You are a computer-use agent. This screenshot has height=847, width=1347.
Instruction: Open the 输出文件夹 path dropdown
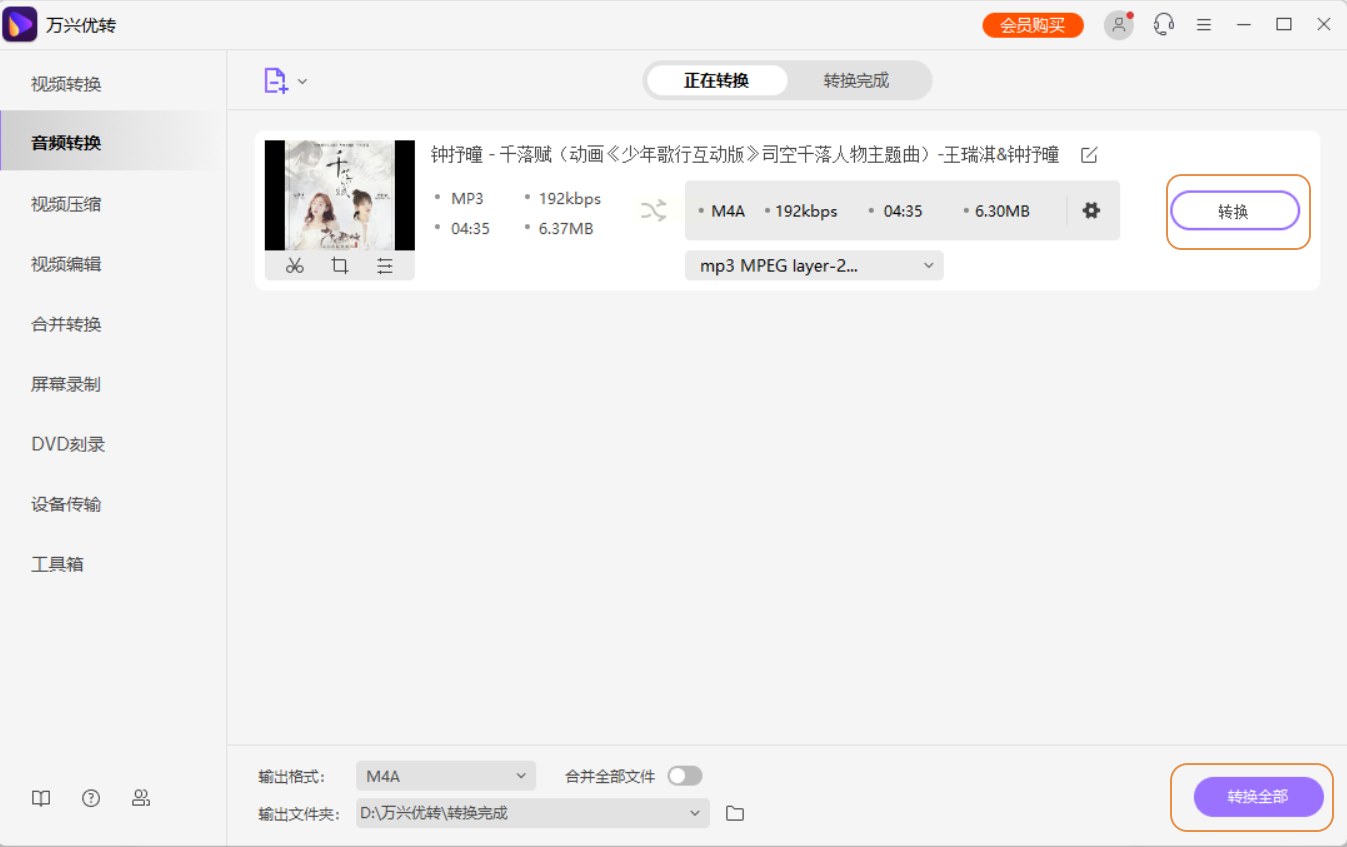click(x=533, y=813)
